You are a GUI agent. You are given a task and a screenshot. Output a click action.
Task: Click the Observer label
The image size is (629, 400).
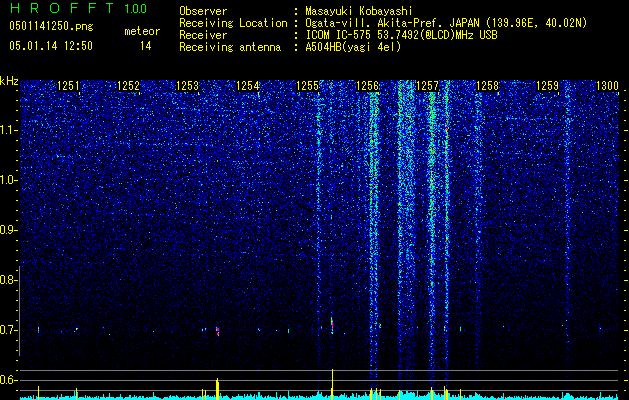[x=203, y=11]
